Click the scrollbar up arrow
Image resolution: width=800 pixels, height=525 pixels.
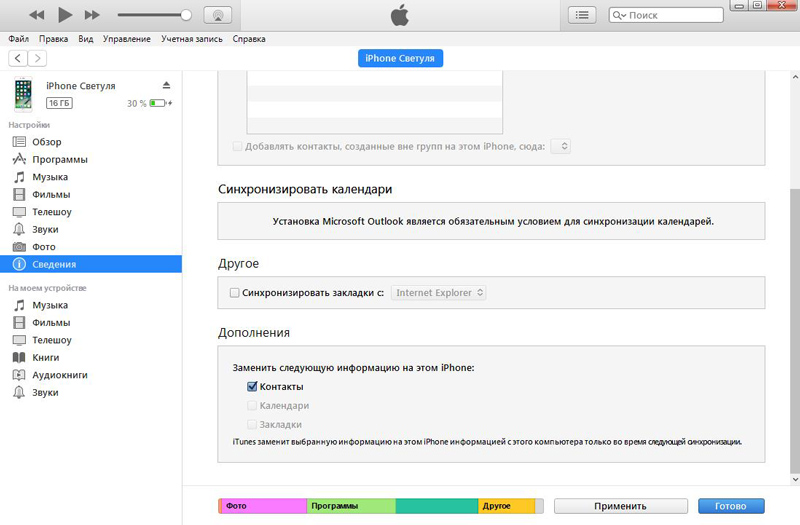[x=795, y=77]
